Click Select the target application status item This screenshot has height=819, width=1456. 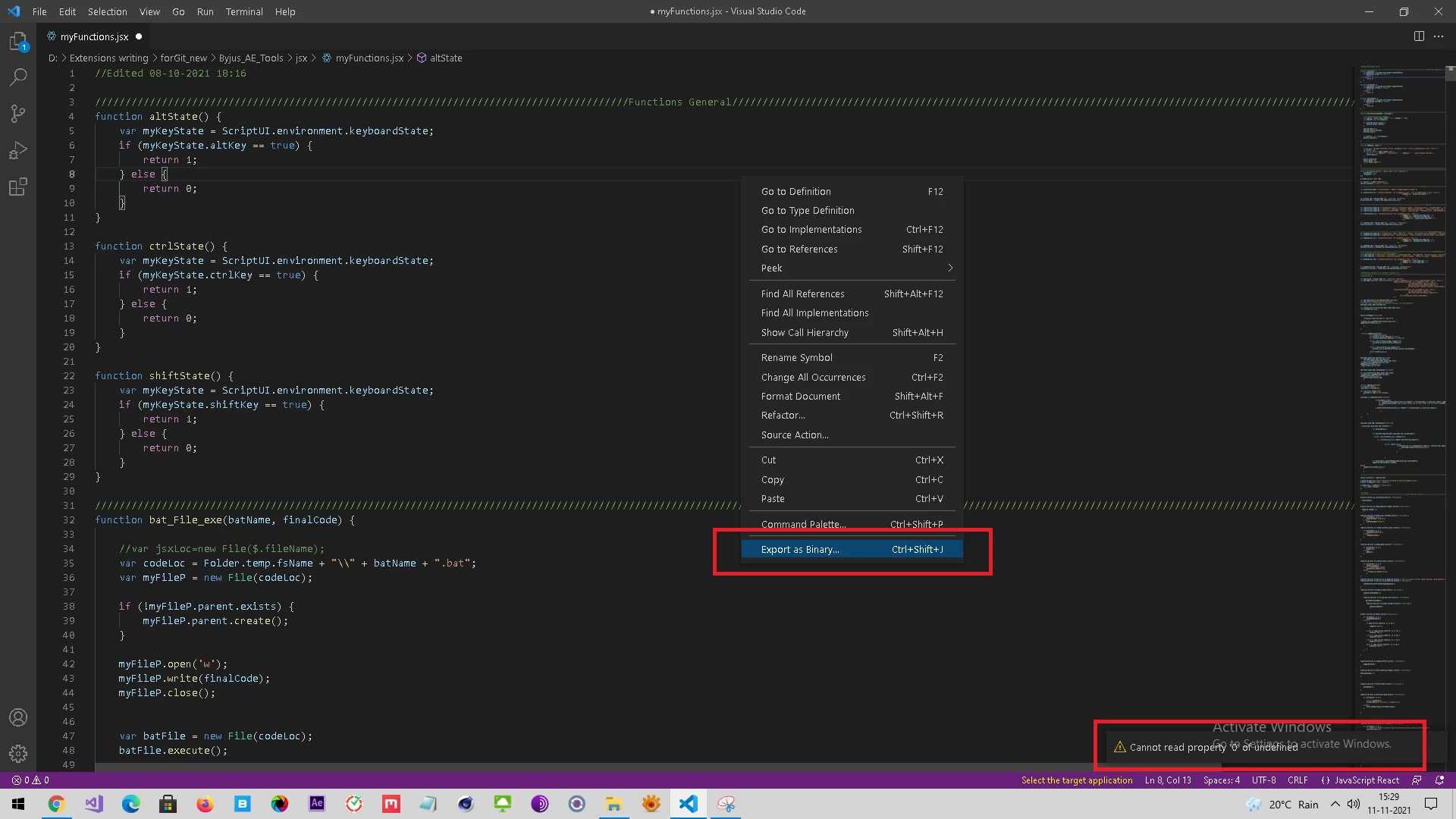coord(1076,780)
